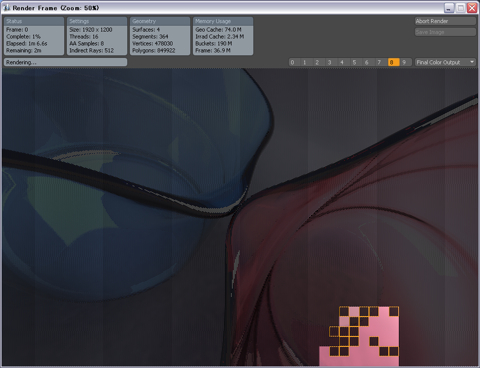This screenshot has height=368, width=480.
Task: Click the 'Remaining: 2m' text
Action: click(24, 51)
